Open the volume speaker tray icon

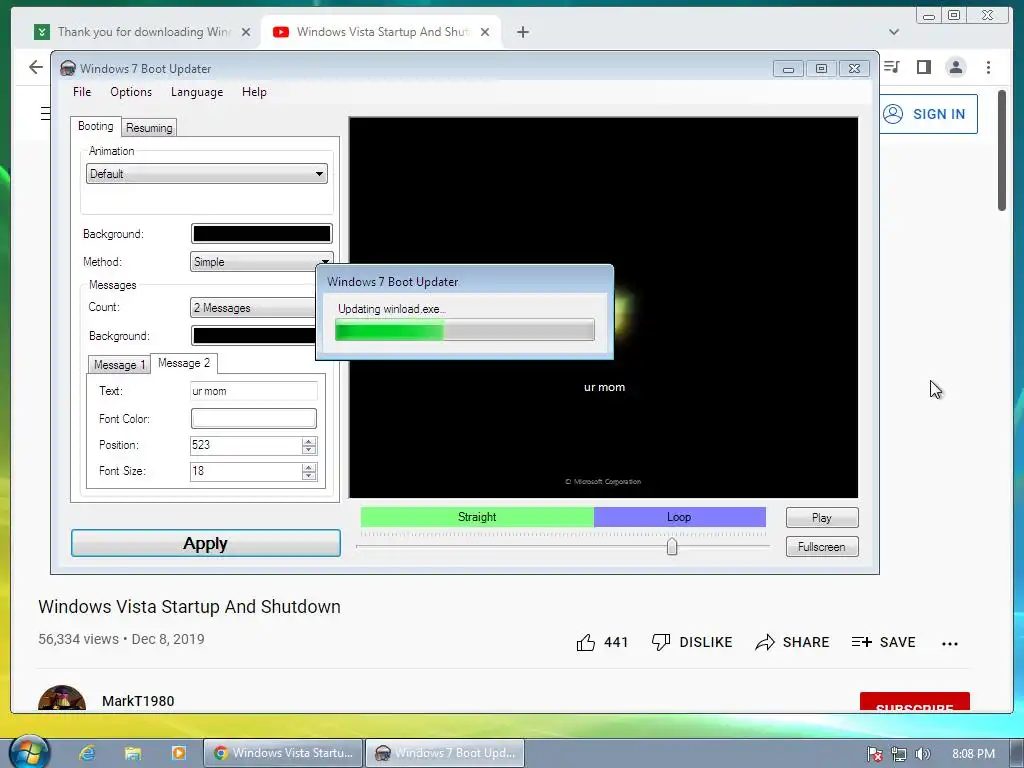(x=922, y=754)
